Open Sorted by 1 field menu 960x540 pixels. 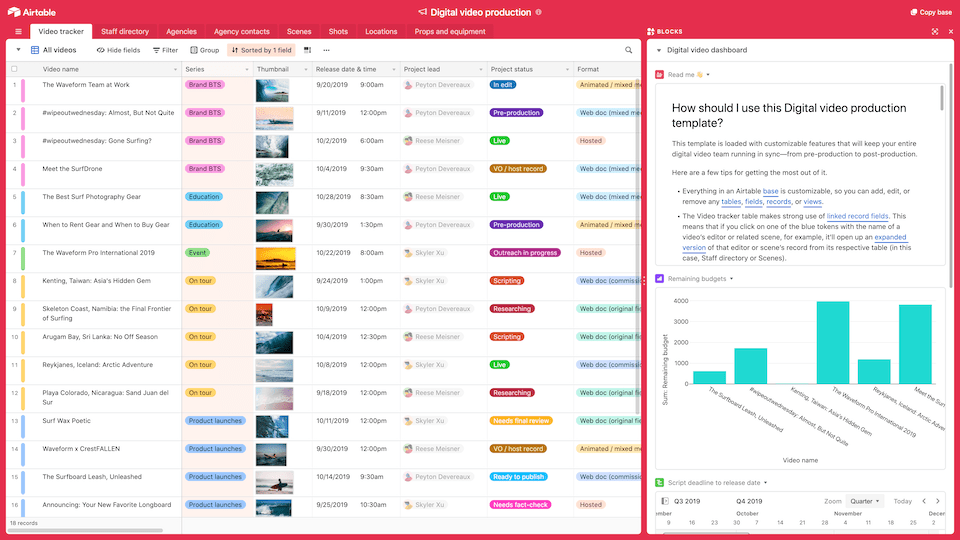point(261,50)
